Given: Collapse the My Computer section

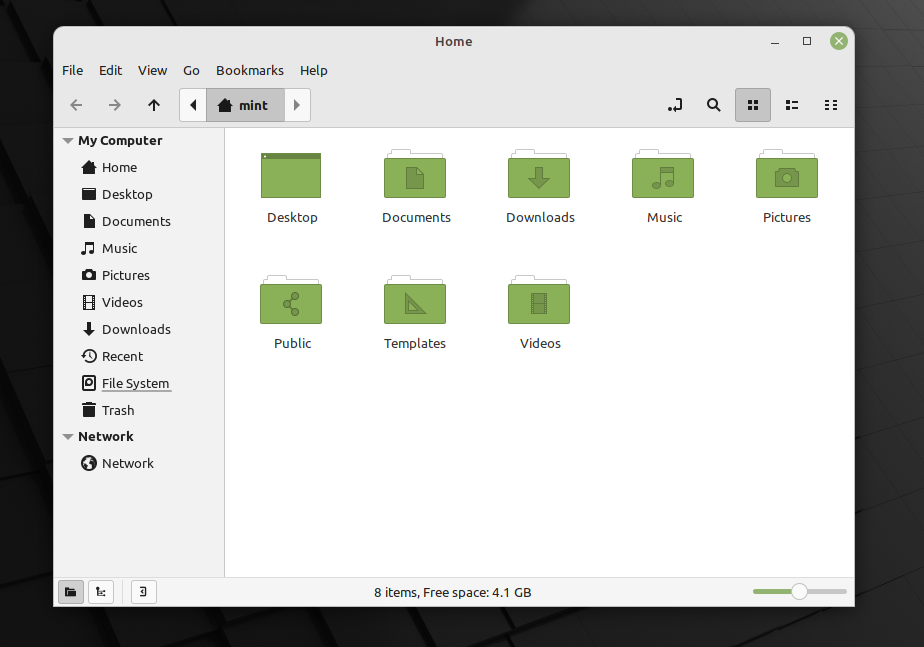Looking at the screenshot, I should click(68, 141).
